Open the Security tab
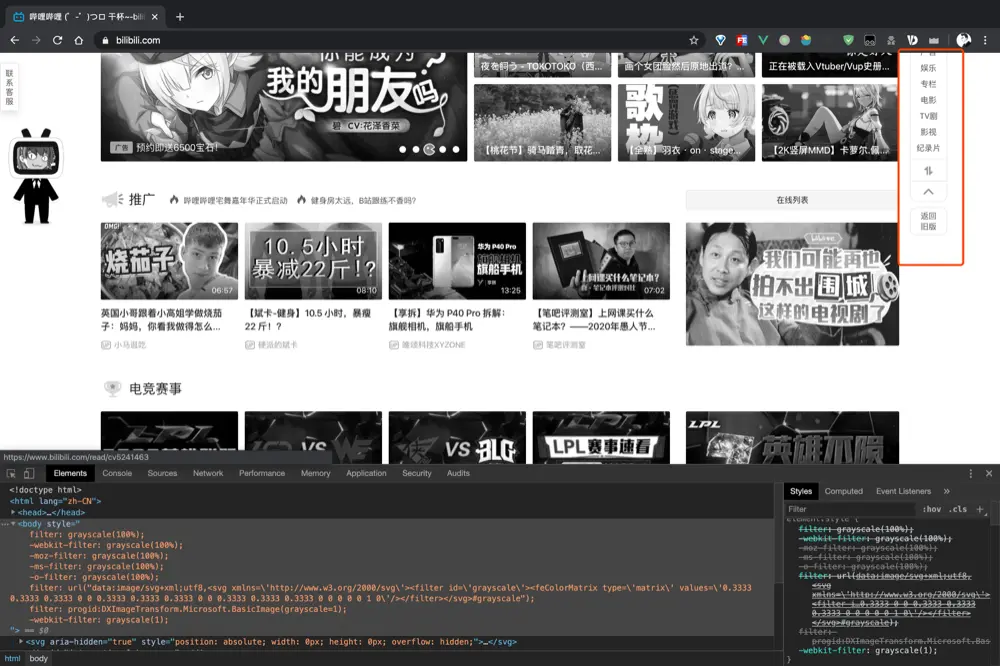The image size is (1000, 666). pos(416,473)
